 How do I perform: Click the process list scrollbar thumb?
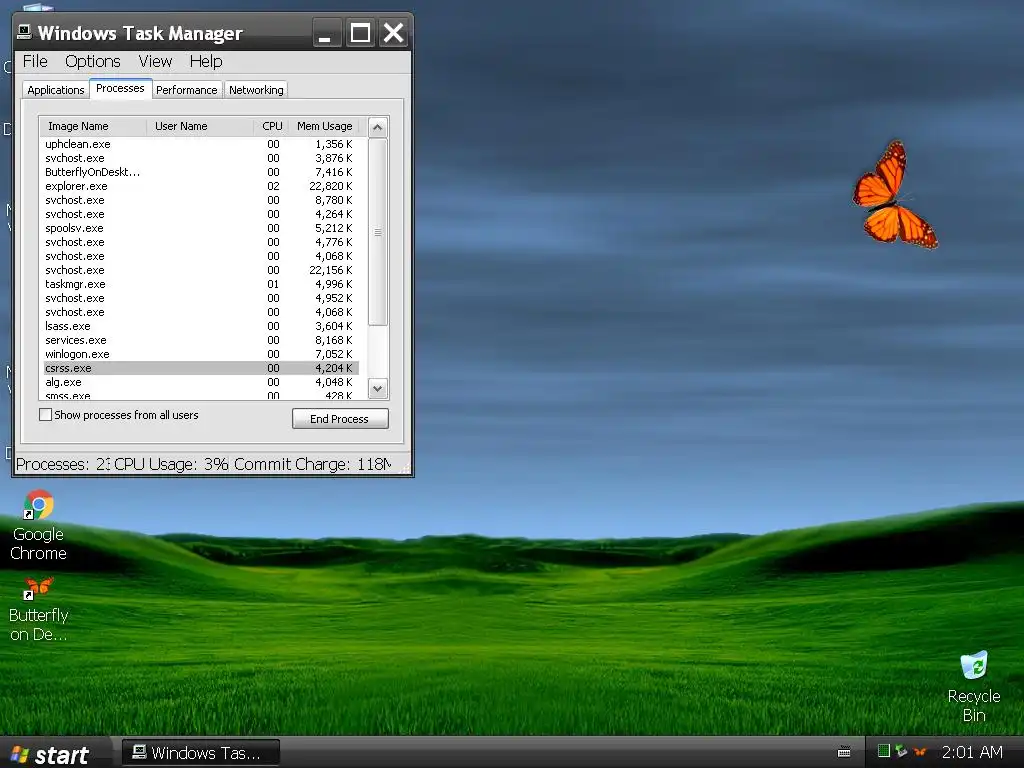click(377, 232)
